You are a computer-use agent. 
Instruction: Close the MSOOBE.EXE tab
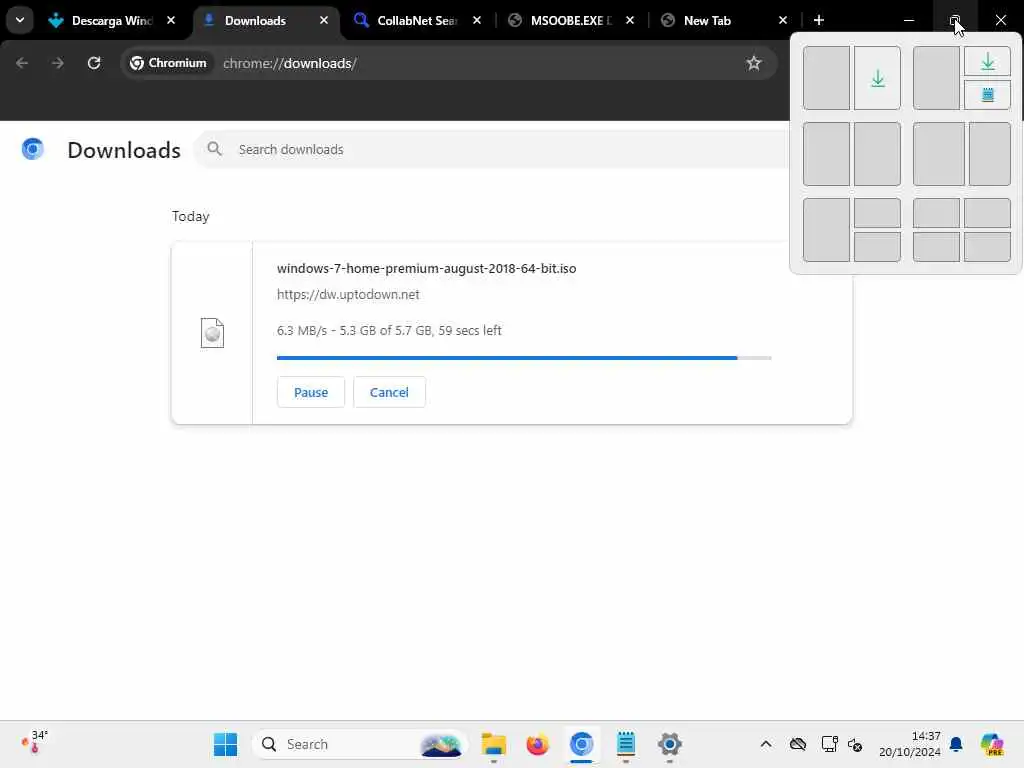coord(630,20)
